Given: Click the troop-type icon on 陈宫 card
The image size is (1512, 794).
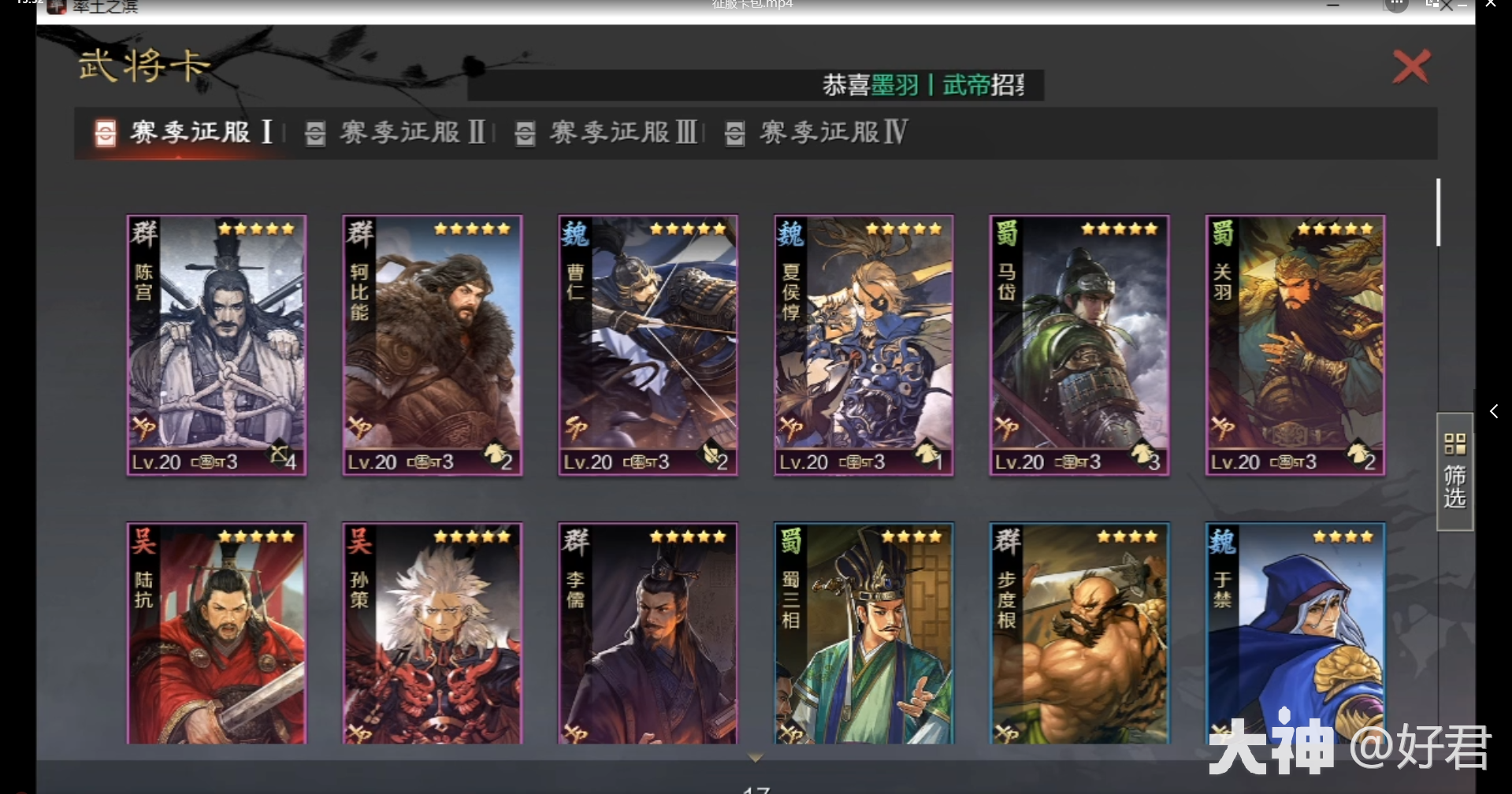Looking at the screenshot, I should 279,455.
